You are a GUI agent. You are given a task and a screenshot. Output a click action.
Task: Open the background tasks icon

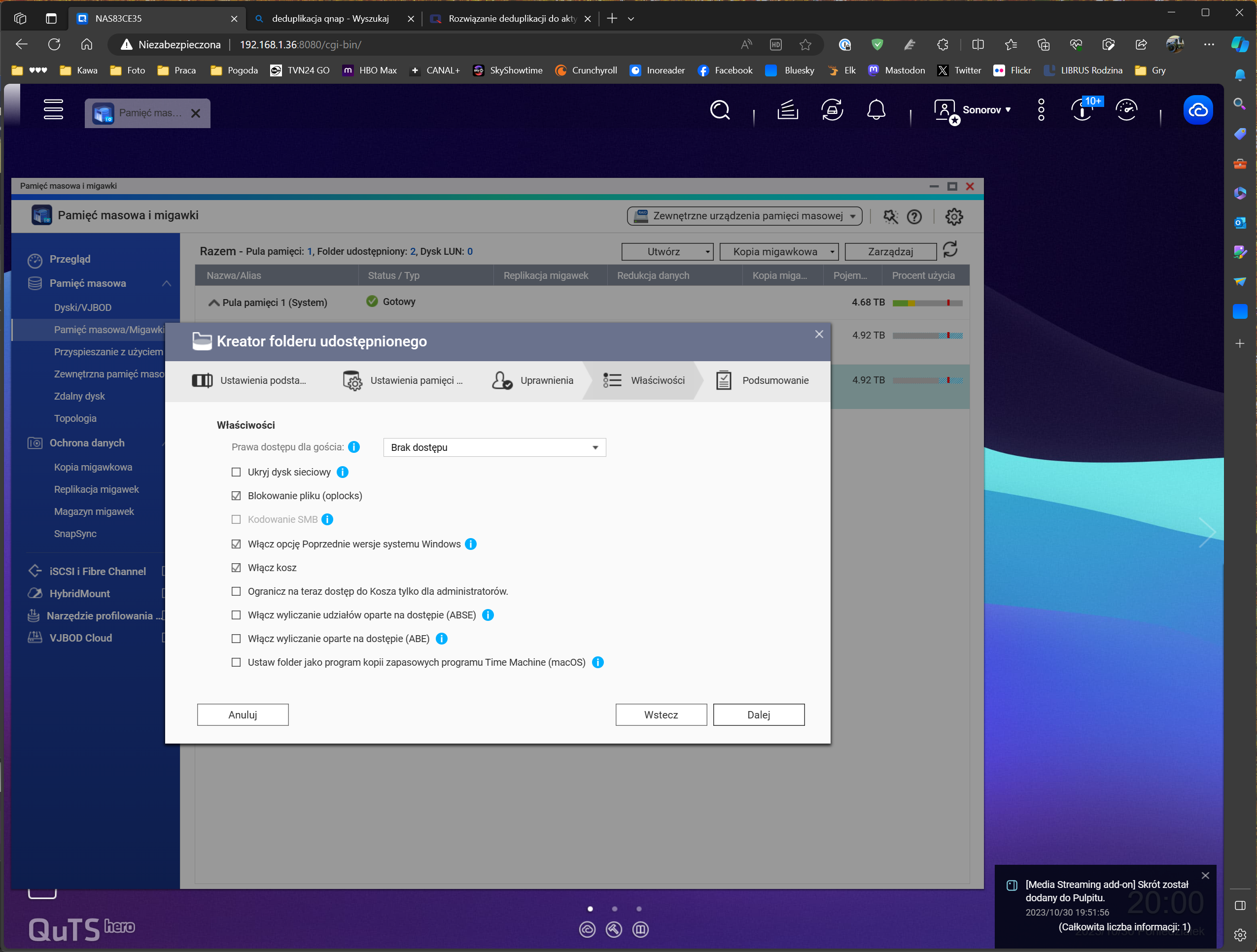click(x=788, y=109)
